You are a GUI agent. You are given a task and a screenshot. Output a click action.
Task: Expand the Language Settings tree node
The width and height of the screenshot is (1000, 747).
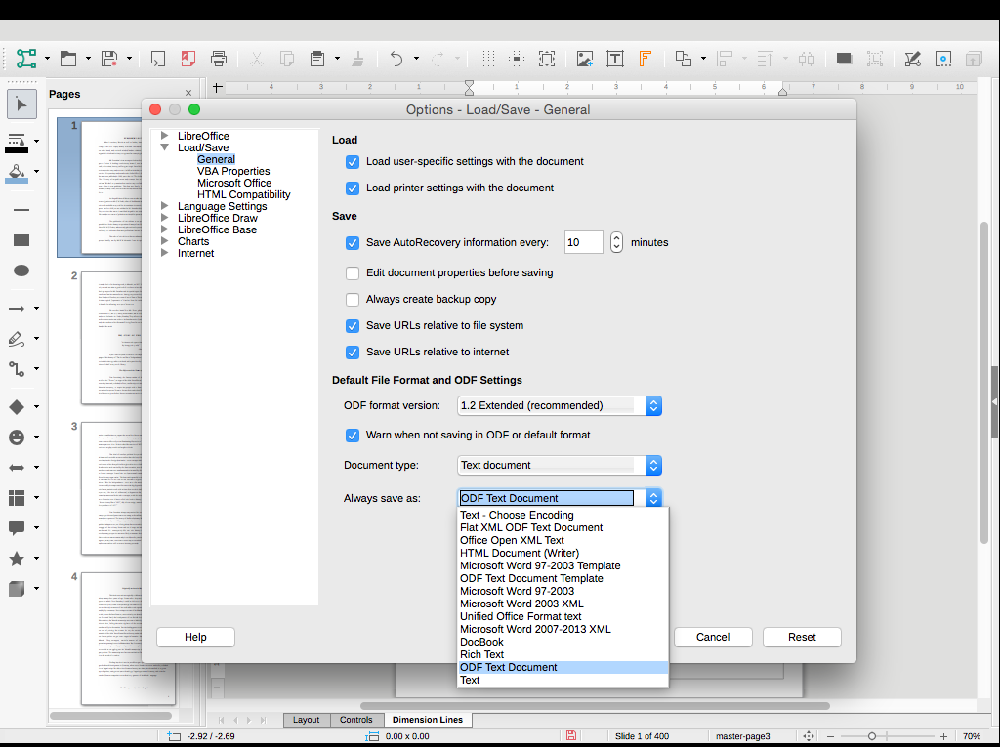[x=165, y=206]
